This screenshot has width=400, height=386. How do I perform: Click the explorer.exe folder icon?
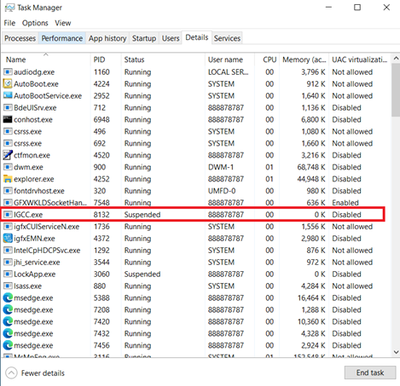(8, 179)
